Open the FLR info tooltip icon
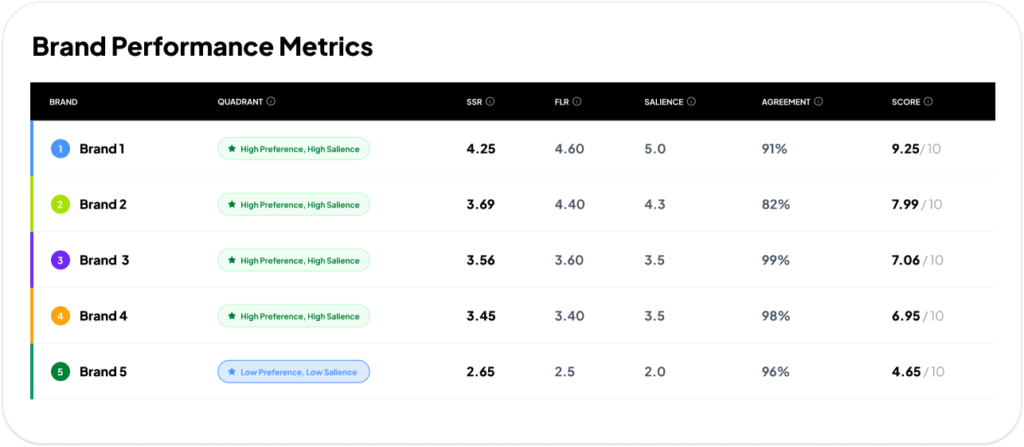The image size is (1024, 447). 577,102
